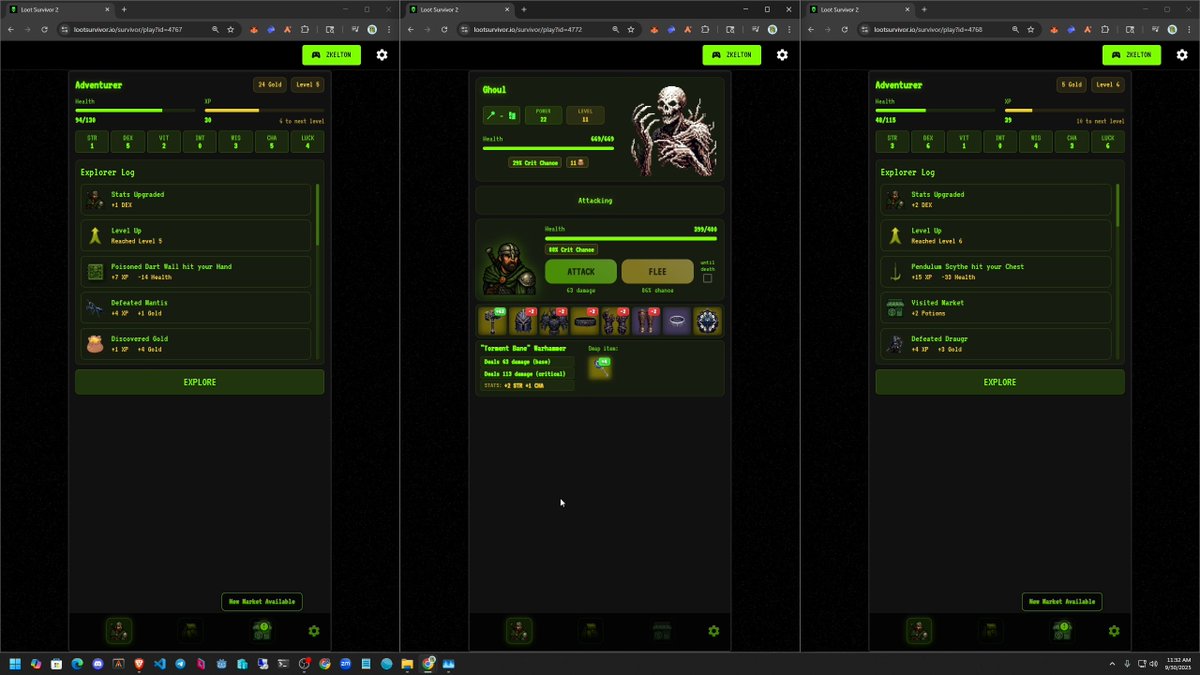
Task: Select adventurer tab in left window's bottom nav
Action: pos(119,631)
